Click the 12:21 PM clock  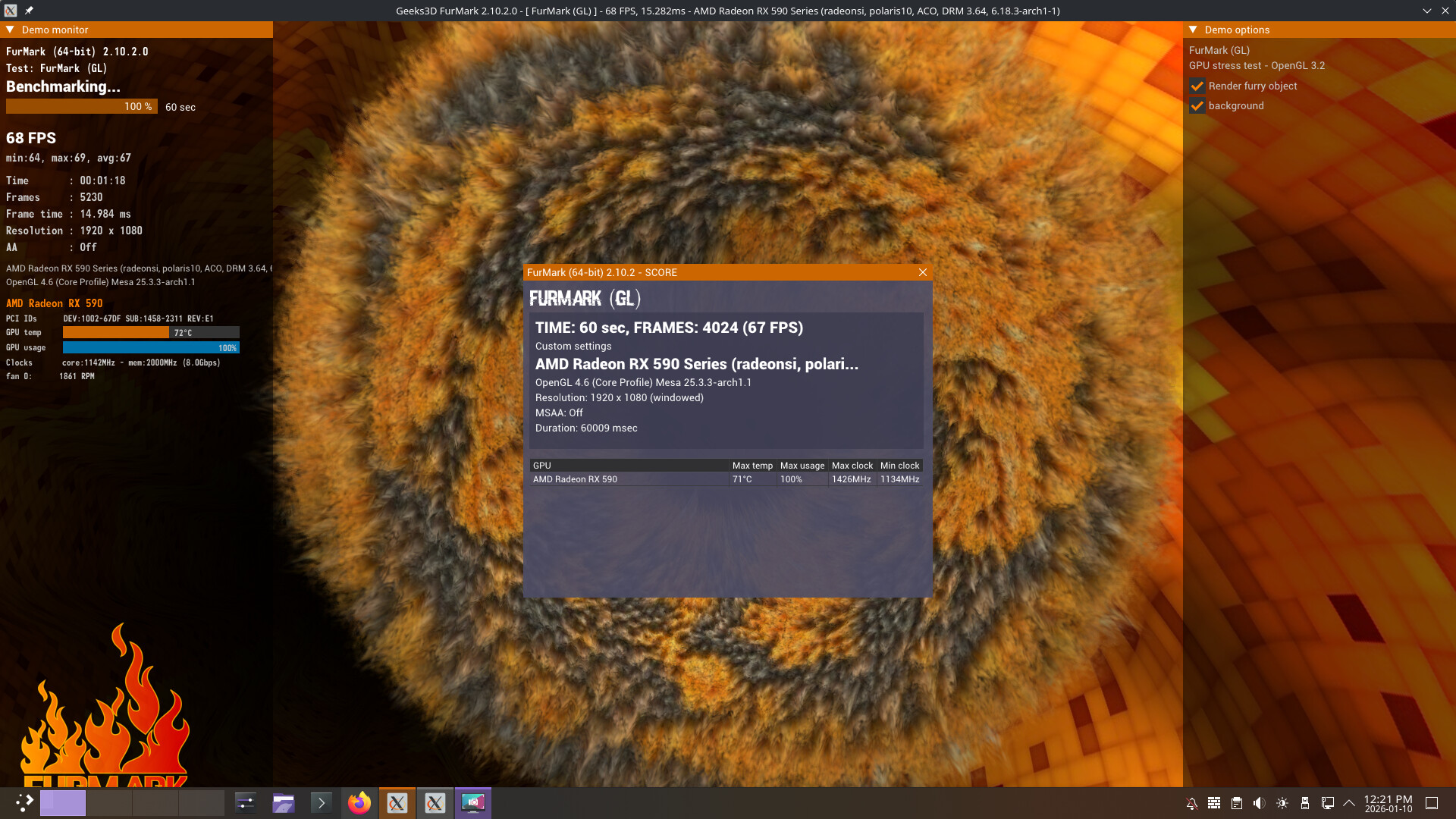pos(1388,803)
